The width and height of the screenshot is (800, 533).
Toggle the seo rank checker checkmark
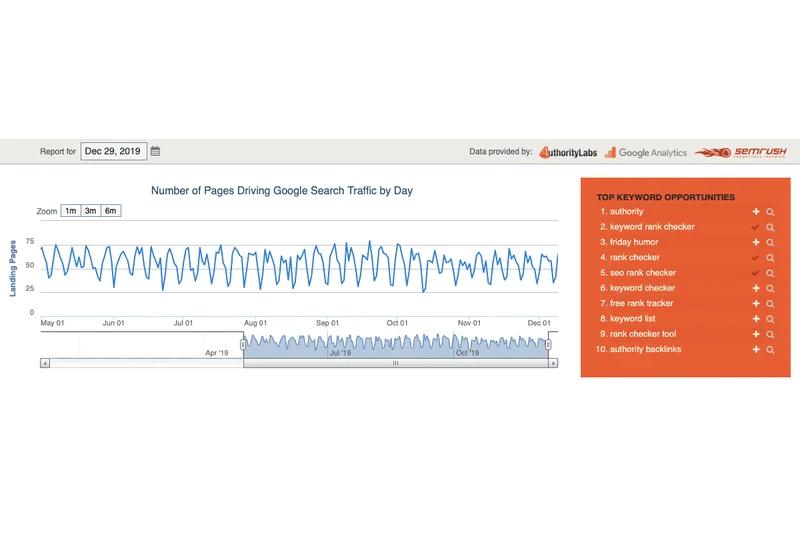coord(756,273)
